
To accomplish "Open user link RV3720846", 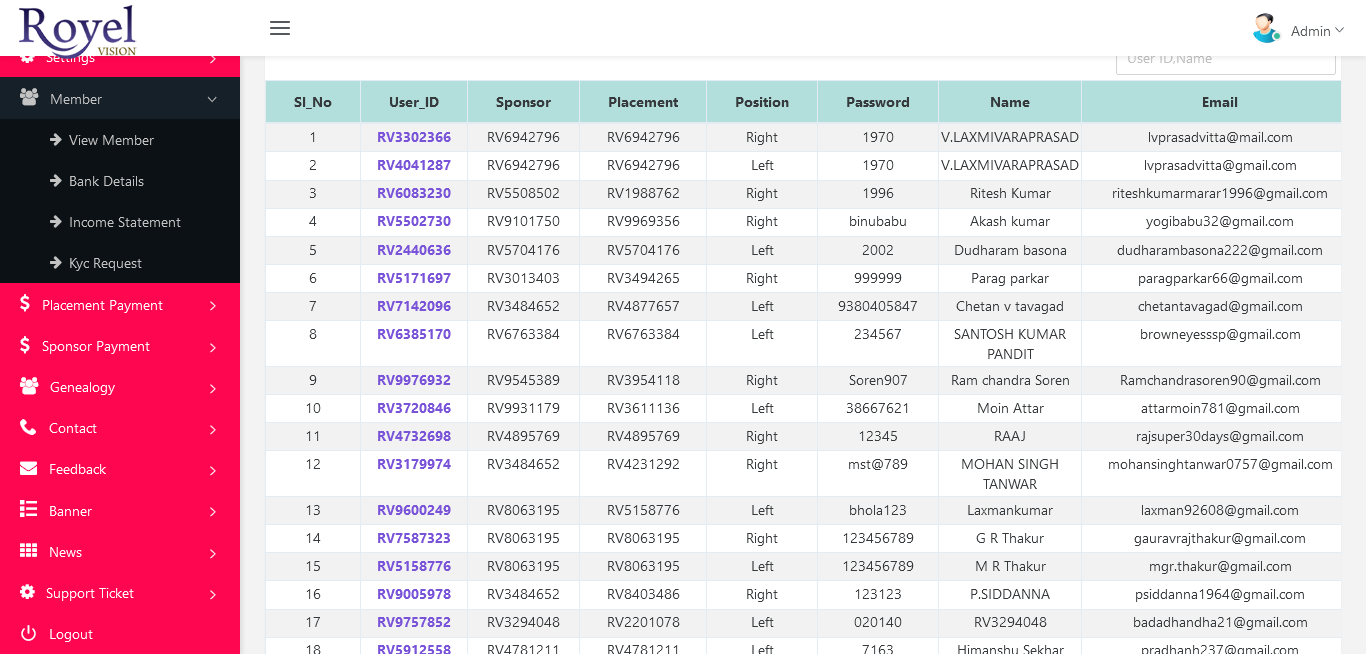I will (414, 408).
